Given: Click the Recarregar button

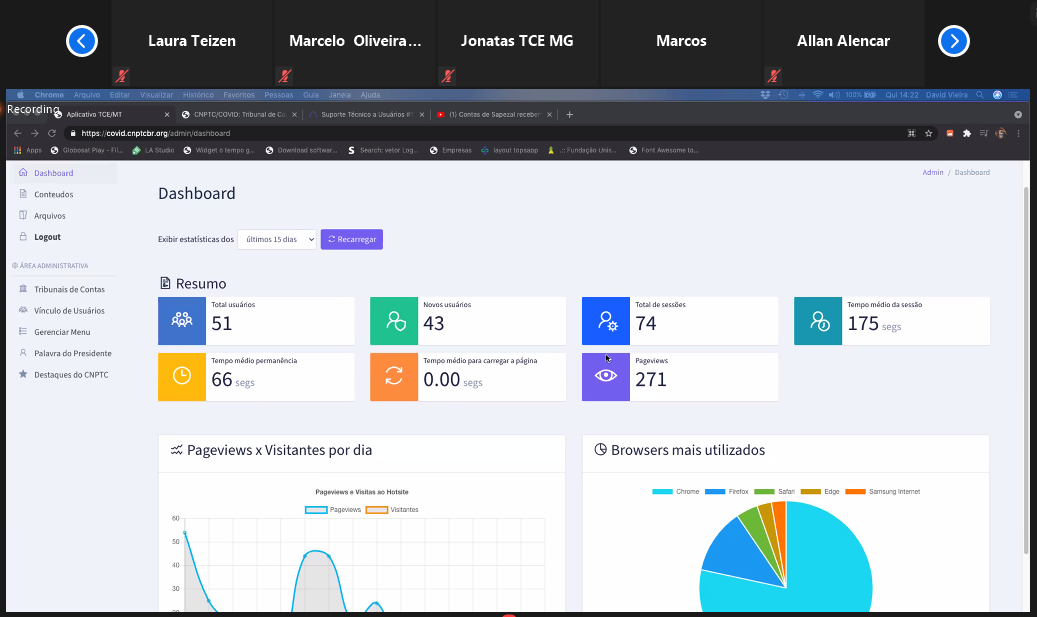Looking at the screenshot, I should (x=352, y=239).
